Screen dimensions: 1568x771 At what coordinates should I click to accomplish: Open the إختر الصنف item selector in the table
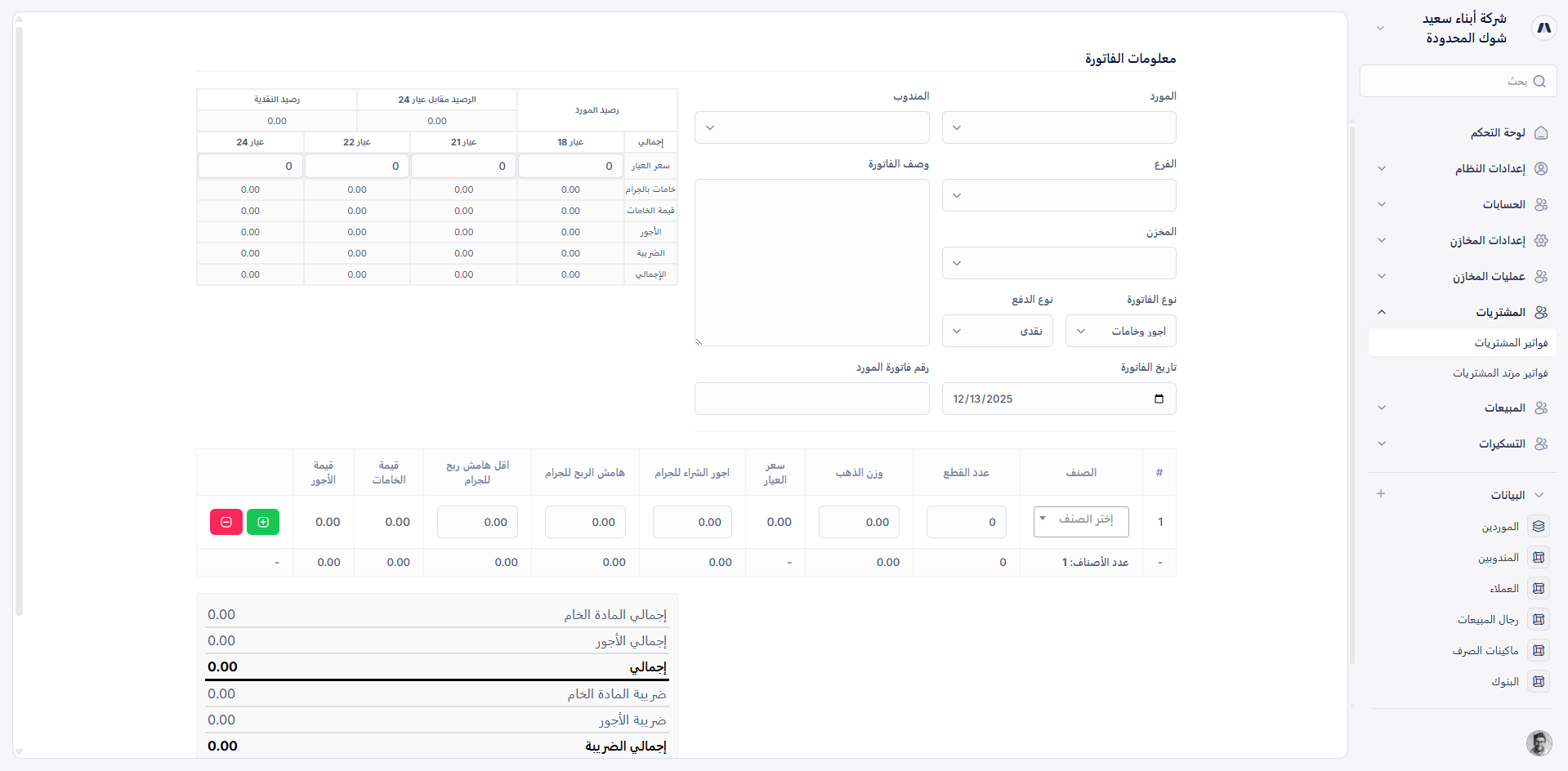[1080, 522]
